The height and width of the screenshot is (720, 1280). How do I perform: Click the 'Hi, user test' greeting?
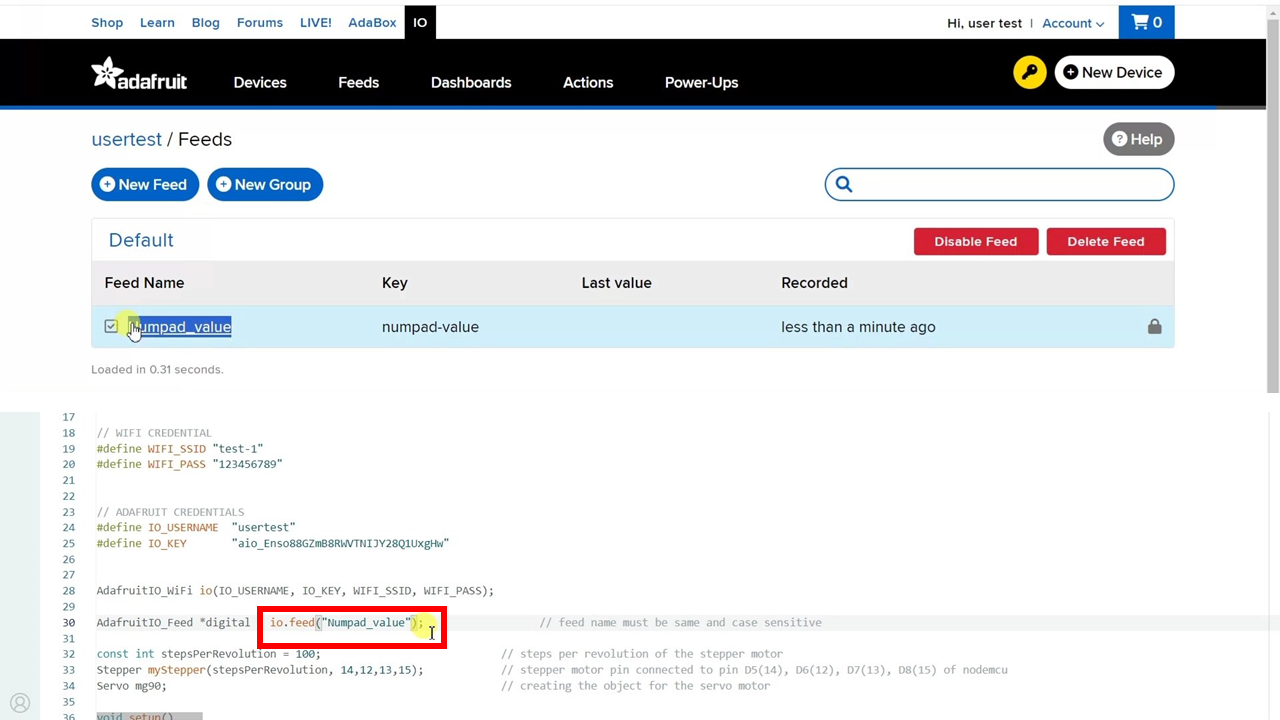tap(984, 23)
